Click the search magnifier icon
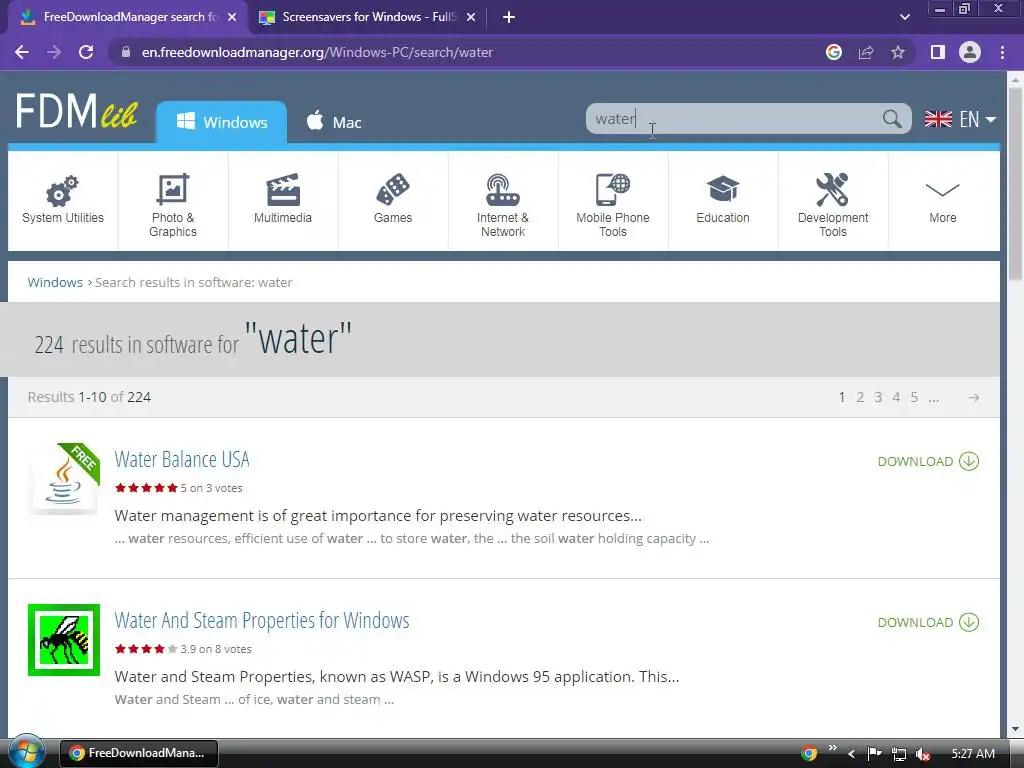 (892, 119)
